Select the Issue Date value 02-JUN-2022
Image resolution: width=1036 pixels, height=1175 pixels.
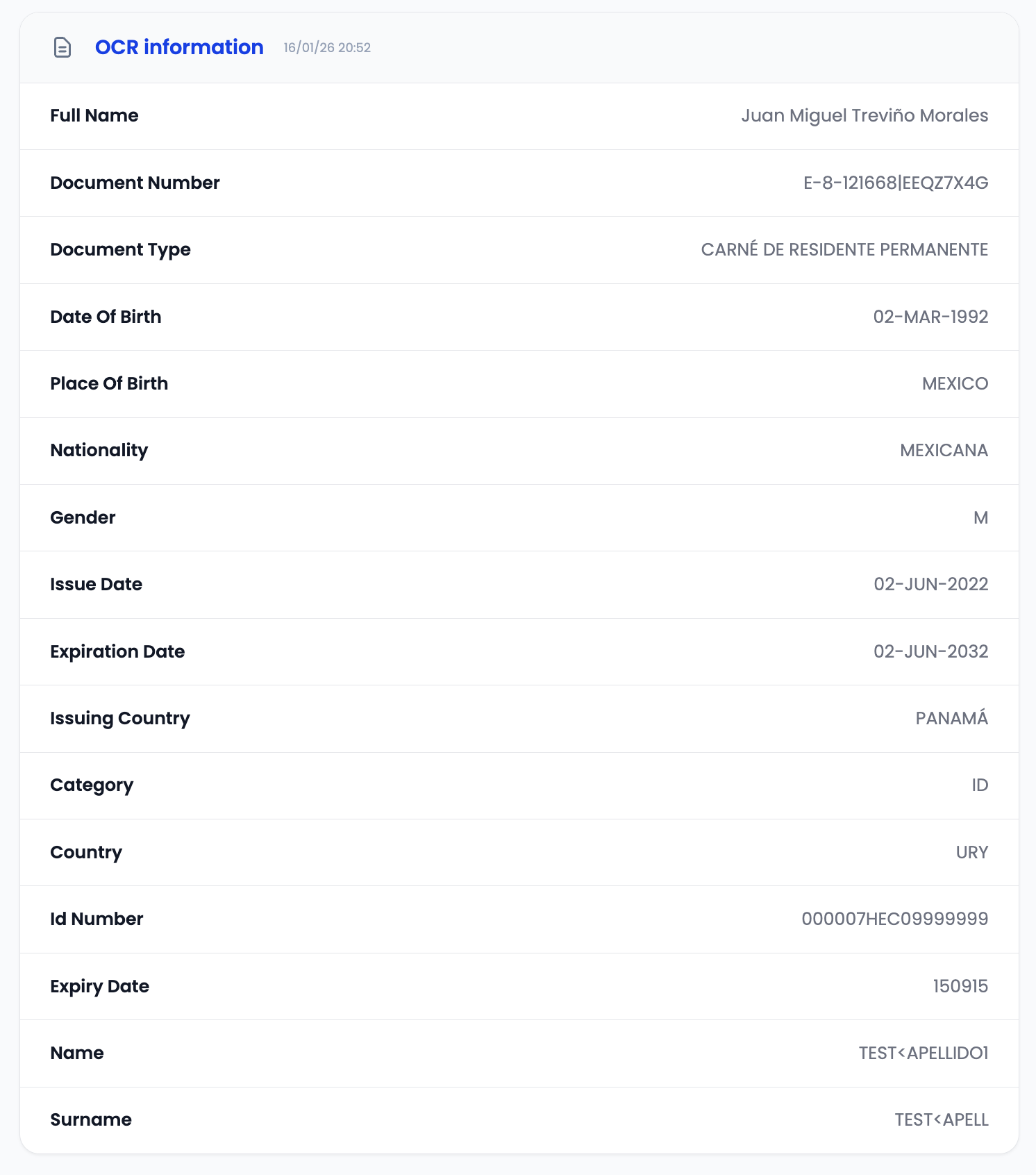point(930,585)
